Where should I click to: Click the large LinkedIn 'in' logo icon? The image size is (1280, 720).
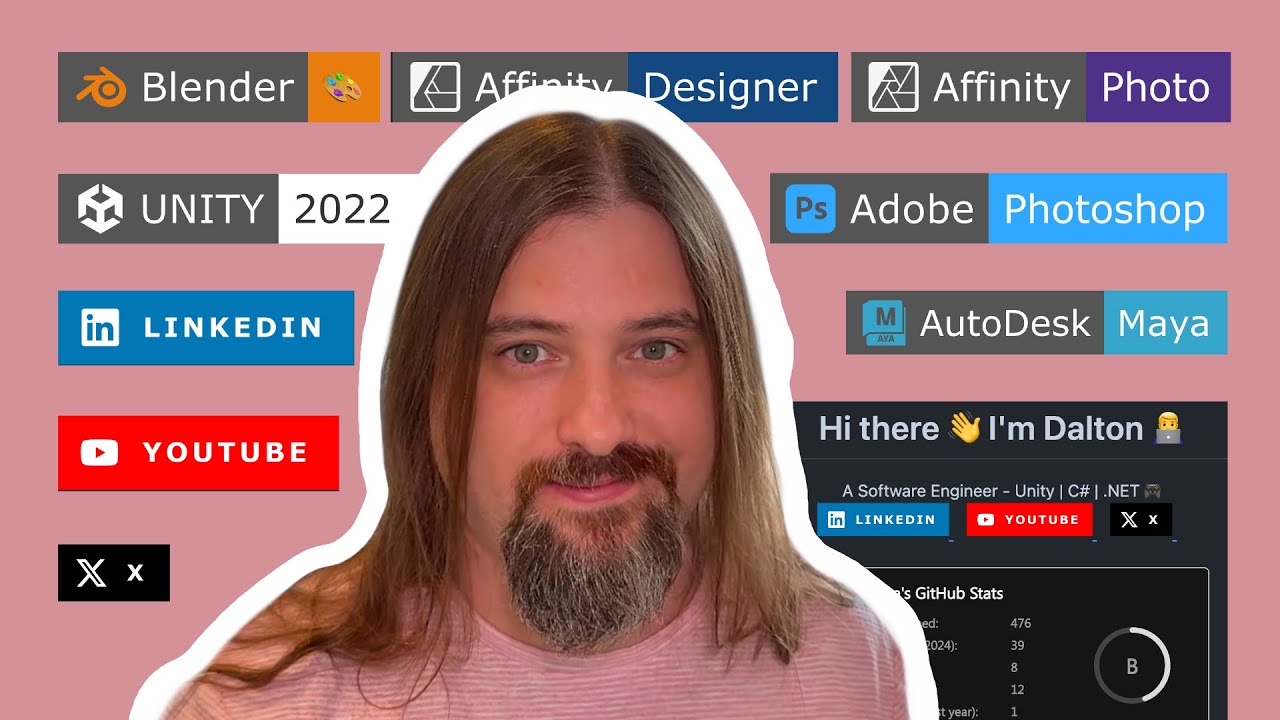[x=100, y=327]
